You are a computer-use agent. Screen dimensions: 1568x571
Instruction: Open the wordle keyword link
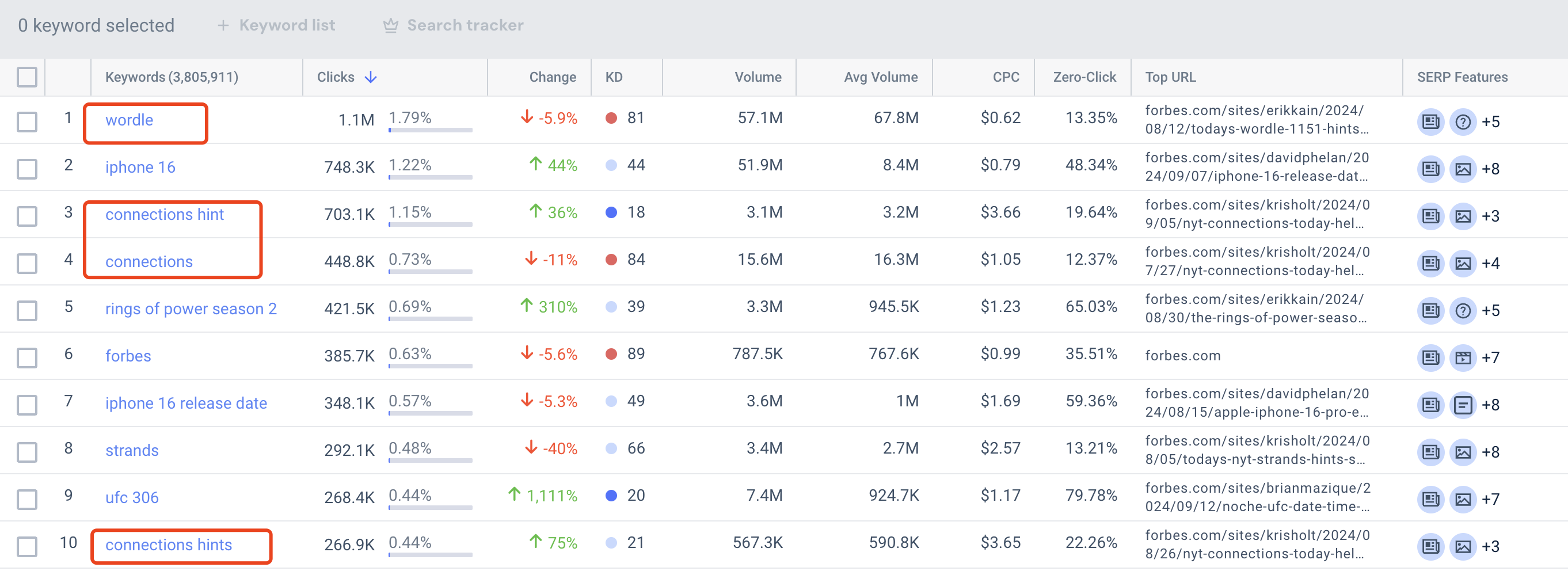click(x=129, y=120)
